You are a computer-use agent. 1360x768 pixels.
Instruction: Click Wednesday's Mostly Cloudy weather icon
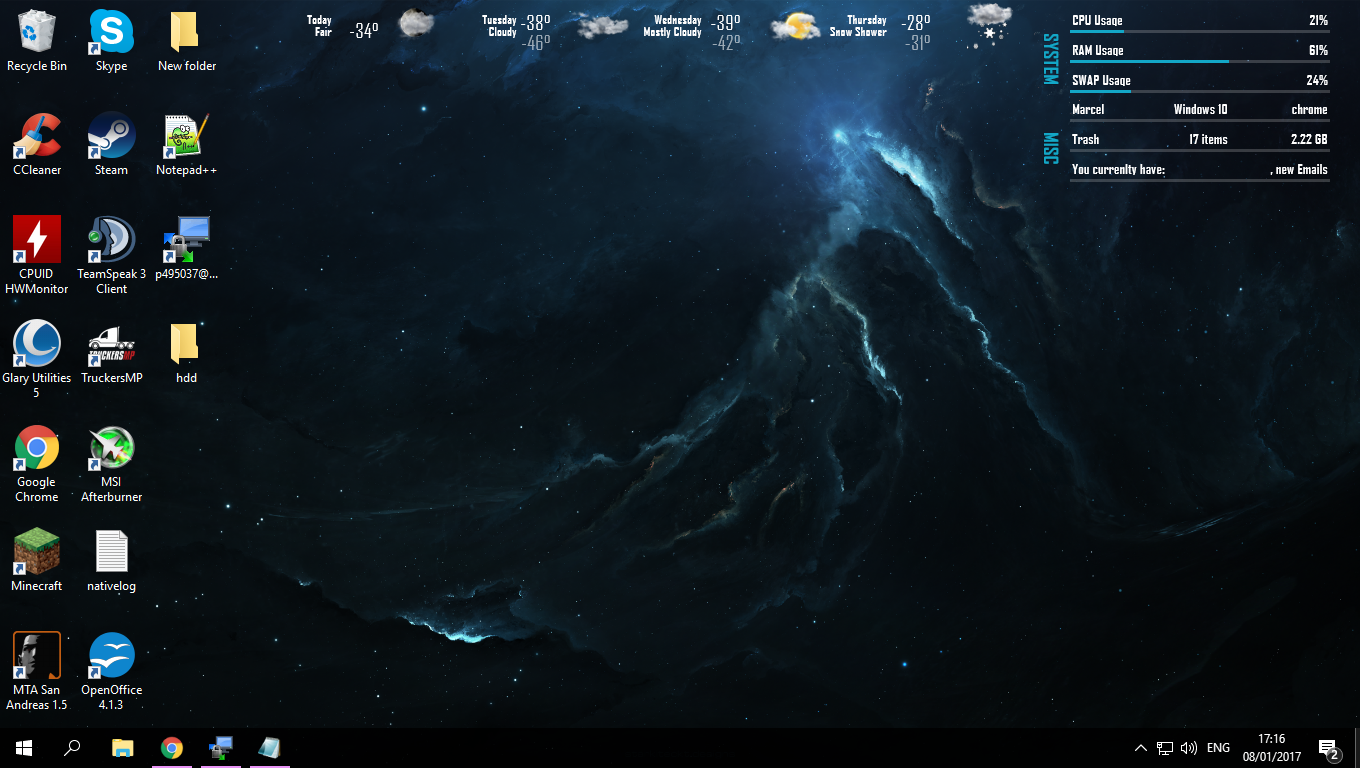796,26
